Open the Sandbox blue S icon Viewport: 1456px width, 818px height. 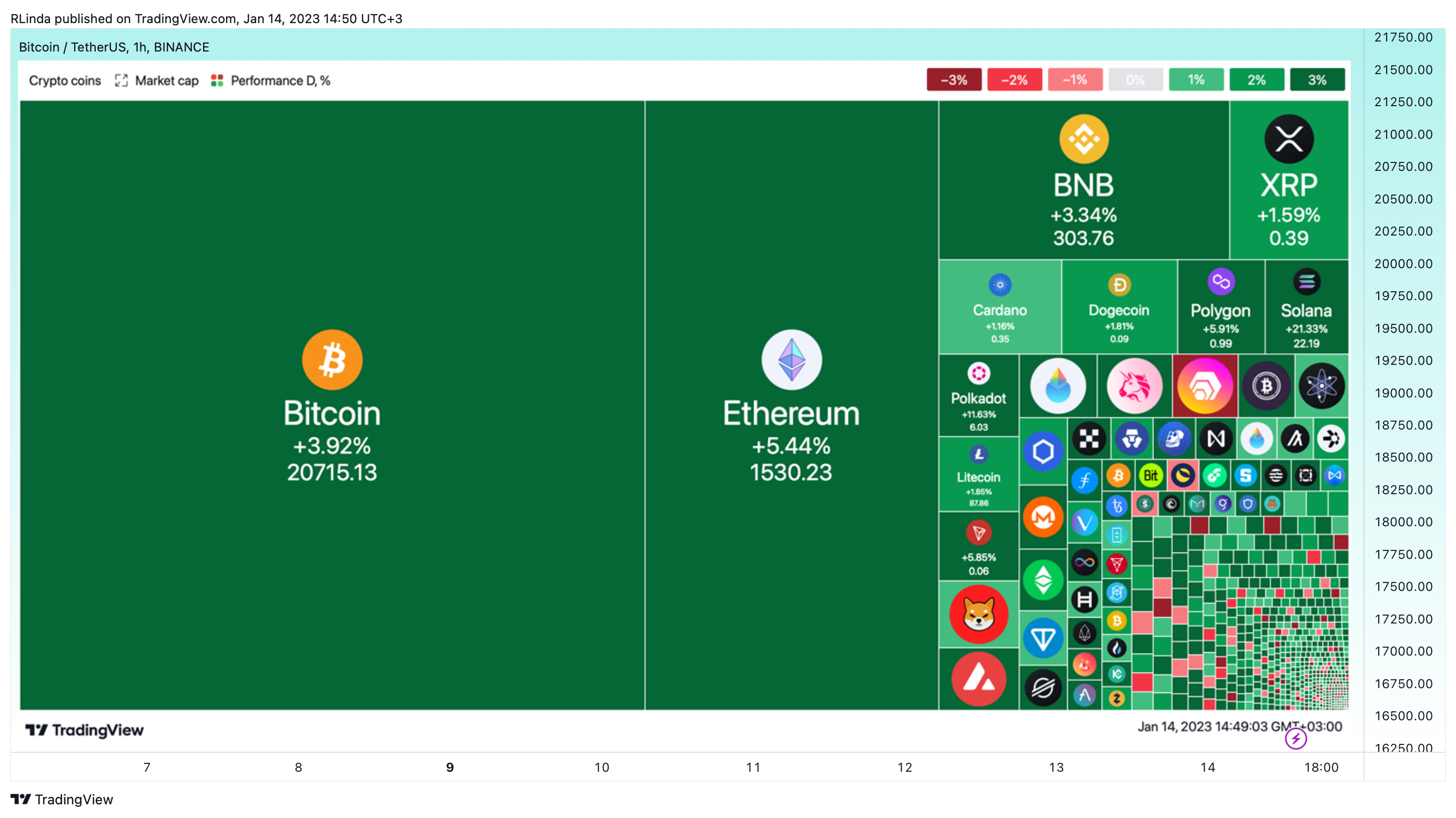click(x=1246, y=476)
